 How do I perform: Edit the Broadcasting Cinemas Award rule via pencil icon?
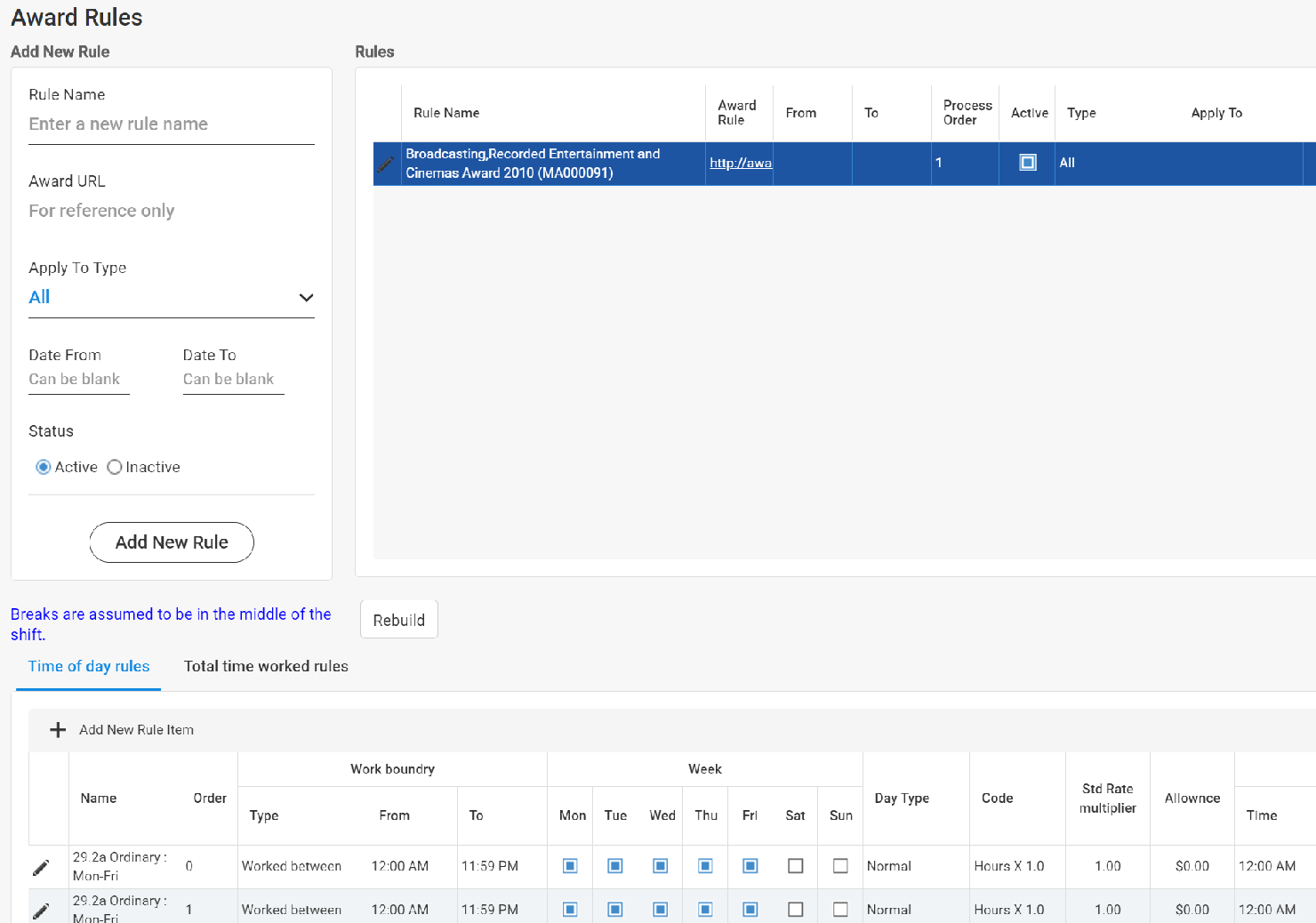385,163
